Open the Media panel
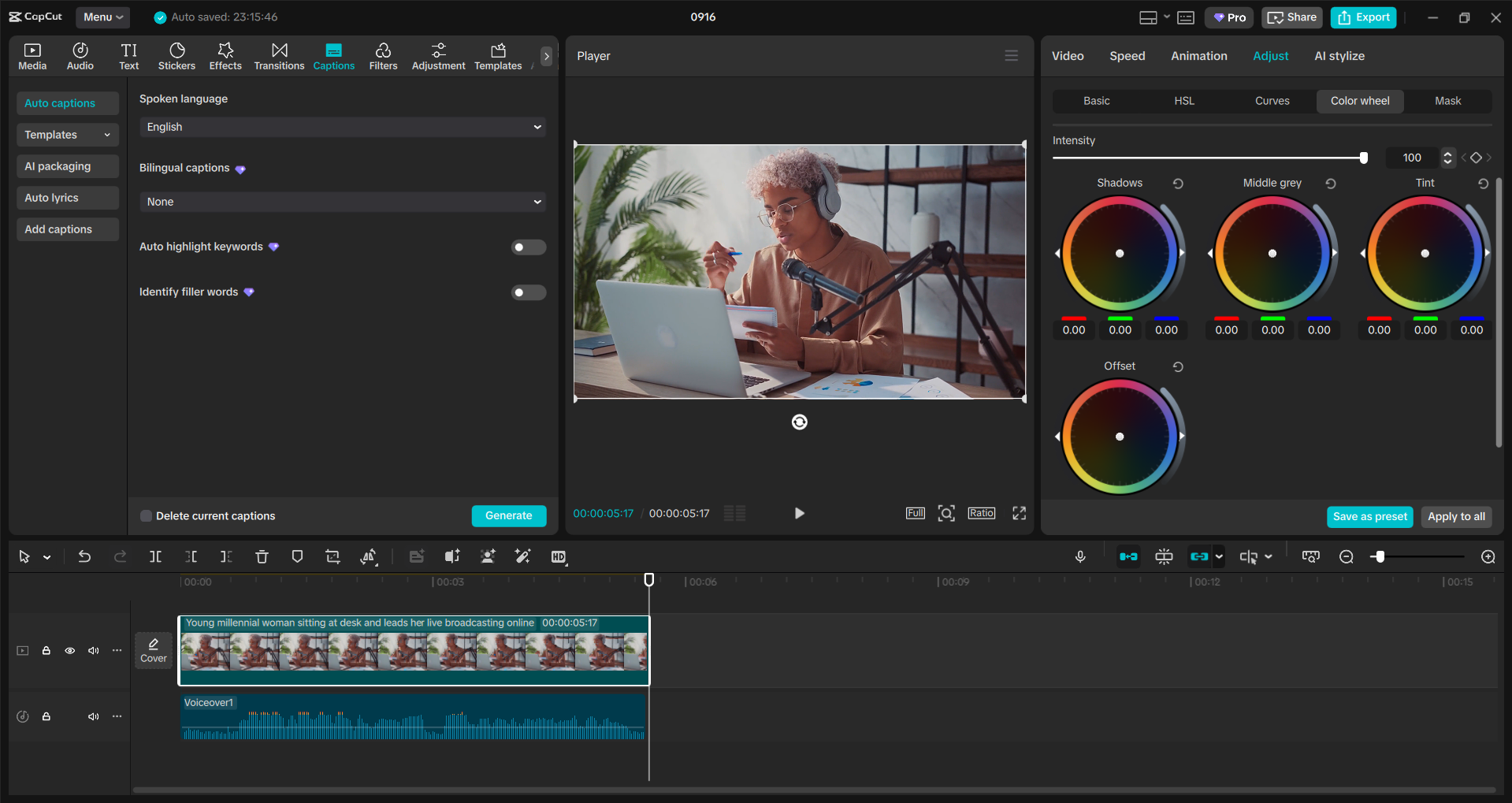 click(x=32, y=55)
